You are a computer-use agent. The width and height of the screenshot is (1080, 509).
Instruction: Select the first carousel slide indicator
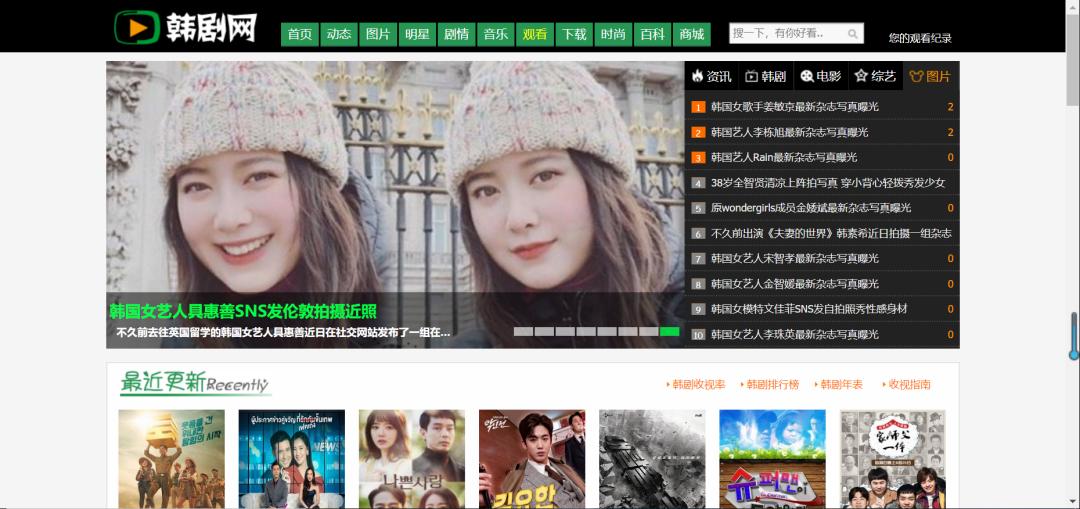click(523, 331)
